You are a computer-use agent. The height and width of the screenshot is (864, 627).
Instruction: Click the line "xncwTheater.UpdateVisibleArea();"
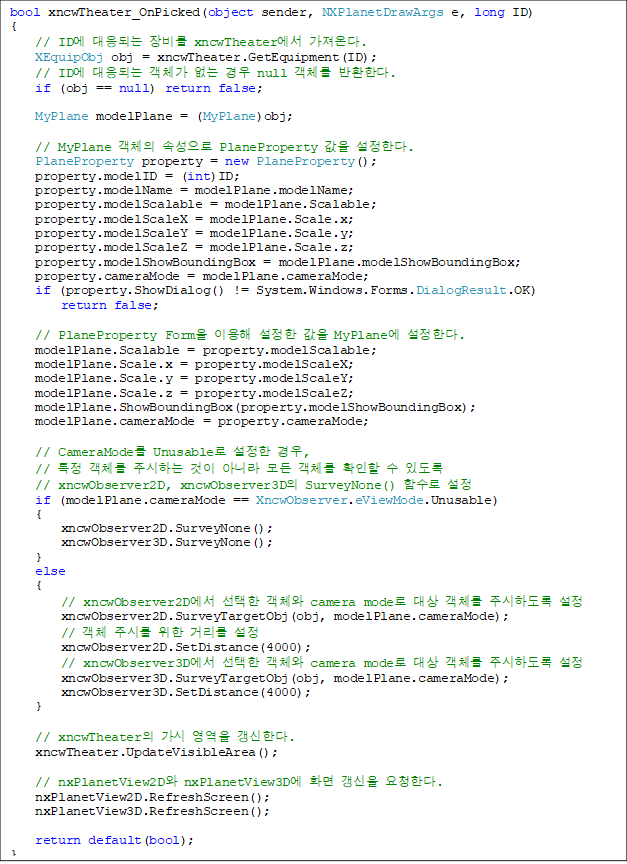click(156, 753)
